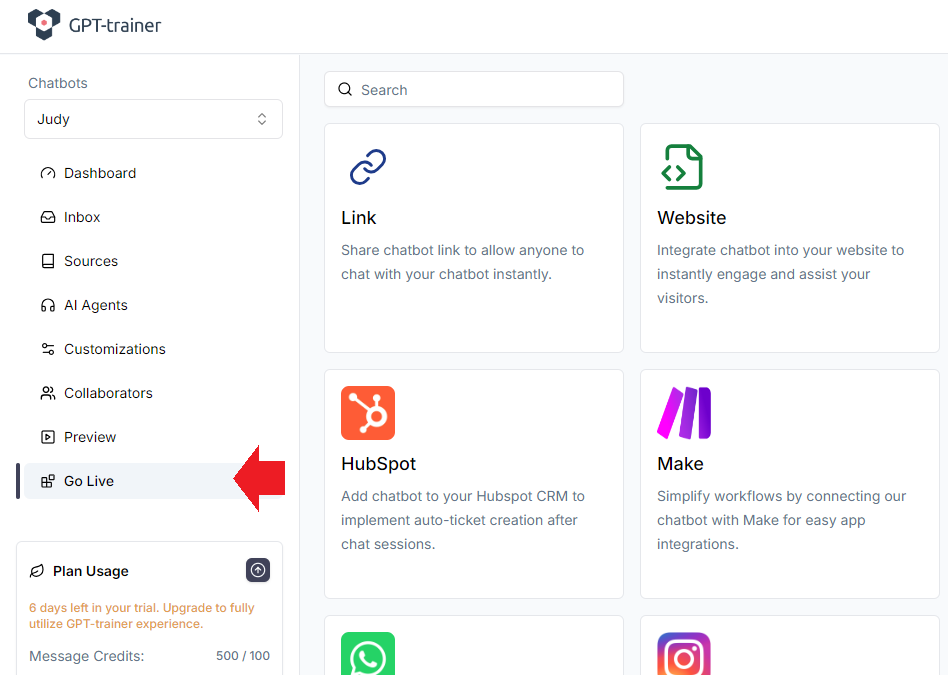Click the AI Agents headset icon
Viewport: 948px width, 675px height.
tap(48, 305)
